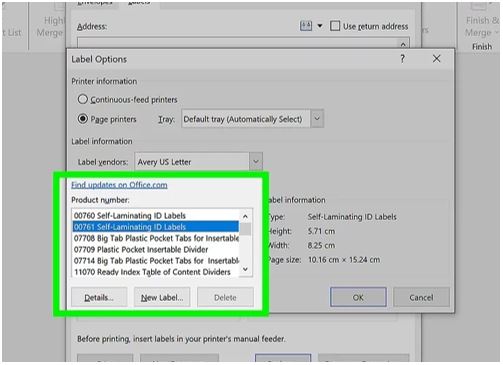
Task: Click the product list scrollbar thumb
Action: click(246, 229)
